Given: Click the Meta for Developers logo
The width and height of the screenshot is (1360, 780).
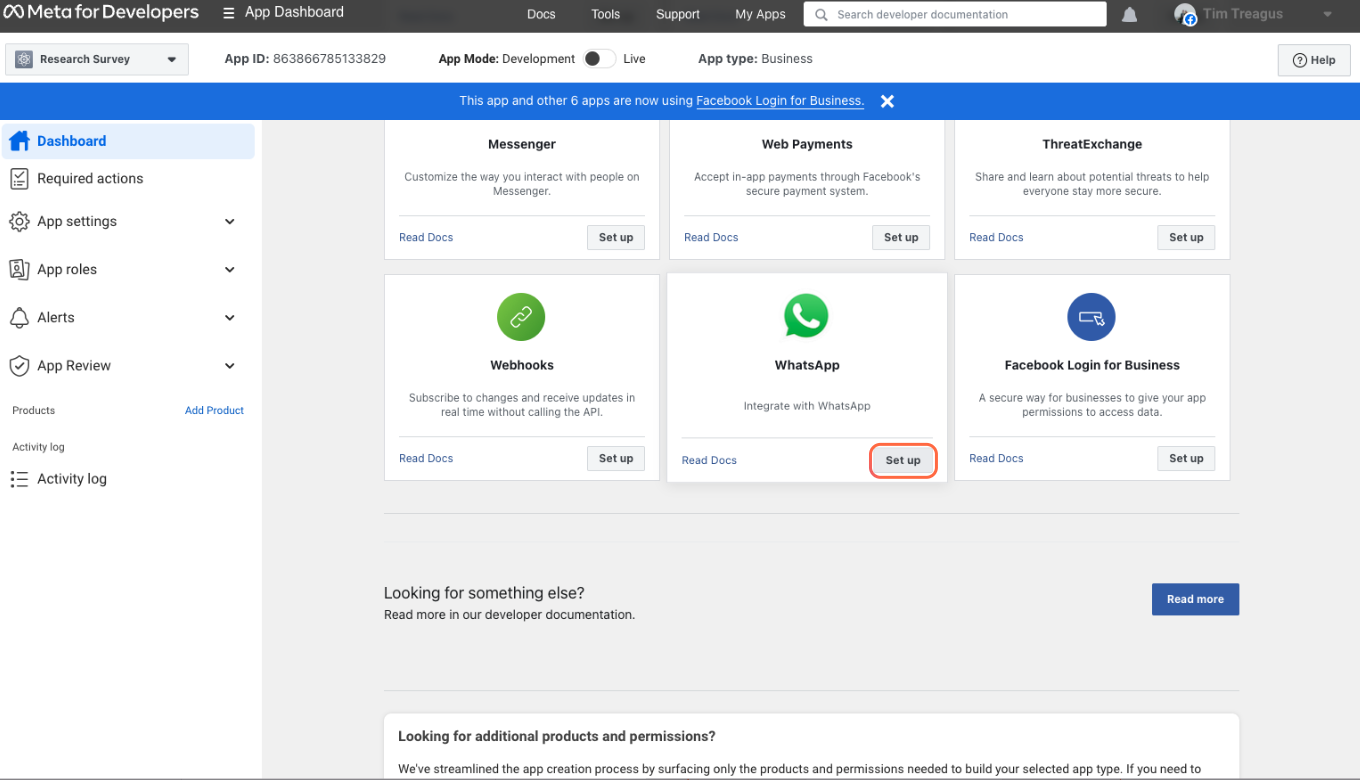Looking at the screenshot, I should point(100,13).
